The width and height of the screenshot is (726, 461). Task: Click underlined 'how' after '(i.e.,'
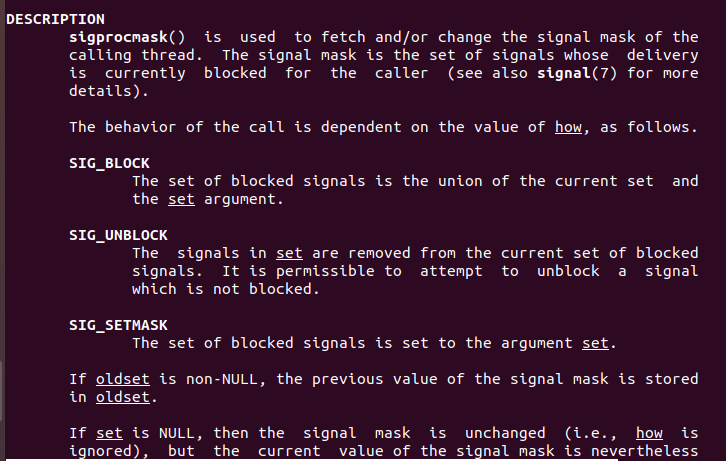pyautogui.click(x=649, y=434)
